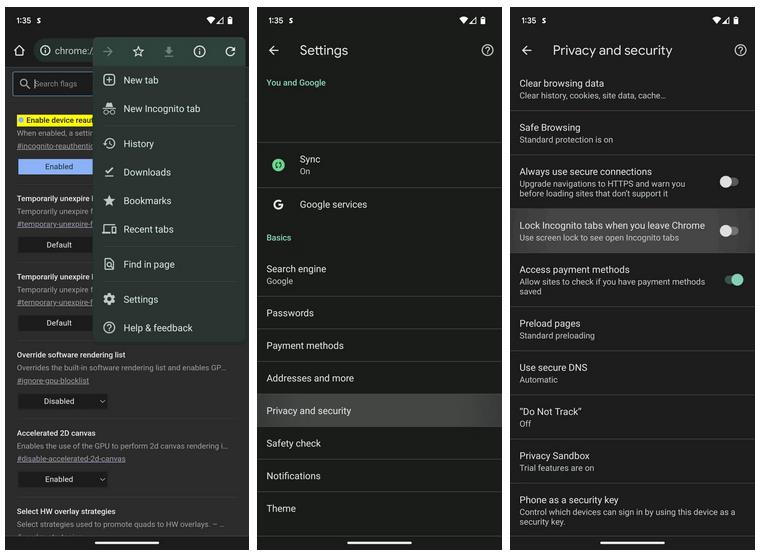Image resolution: width=764 pixels, height=555 pixels.
Task: Open Preload pages setting
Action: tap(632, 329)
